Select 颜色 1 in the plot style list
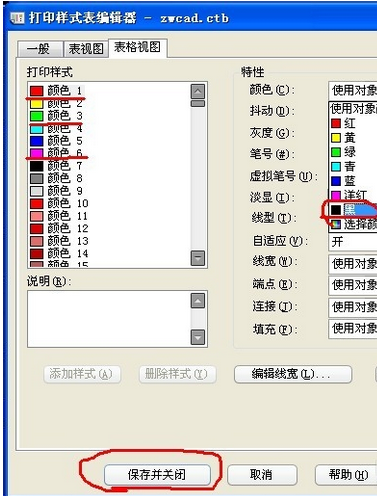The height and width of the screenshot is (496, 377). pyautogui.click(x=57, y=90)
